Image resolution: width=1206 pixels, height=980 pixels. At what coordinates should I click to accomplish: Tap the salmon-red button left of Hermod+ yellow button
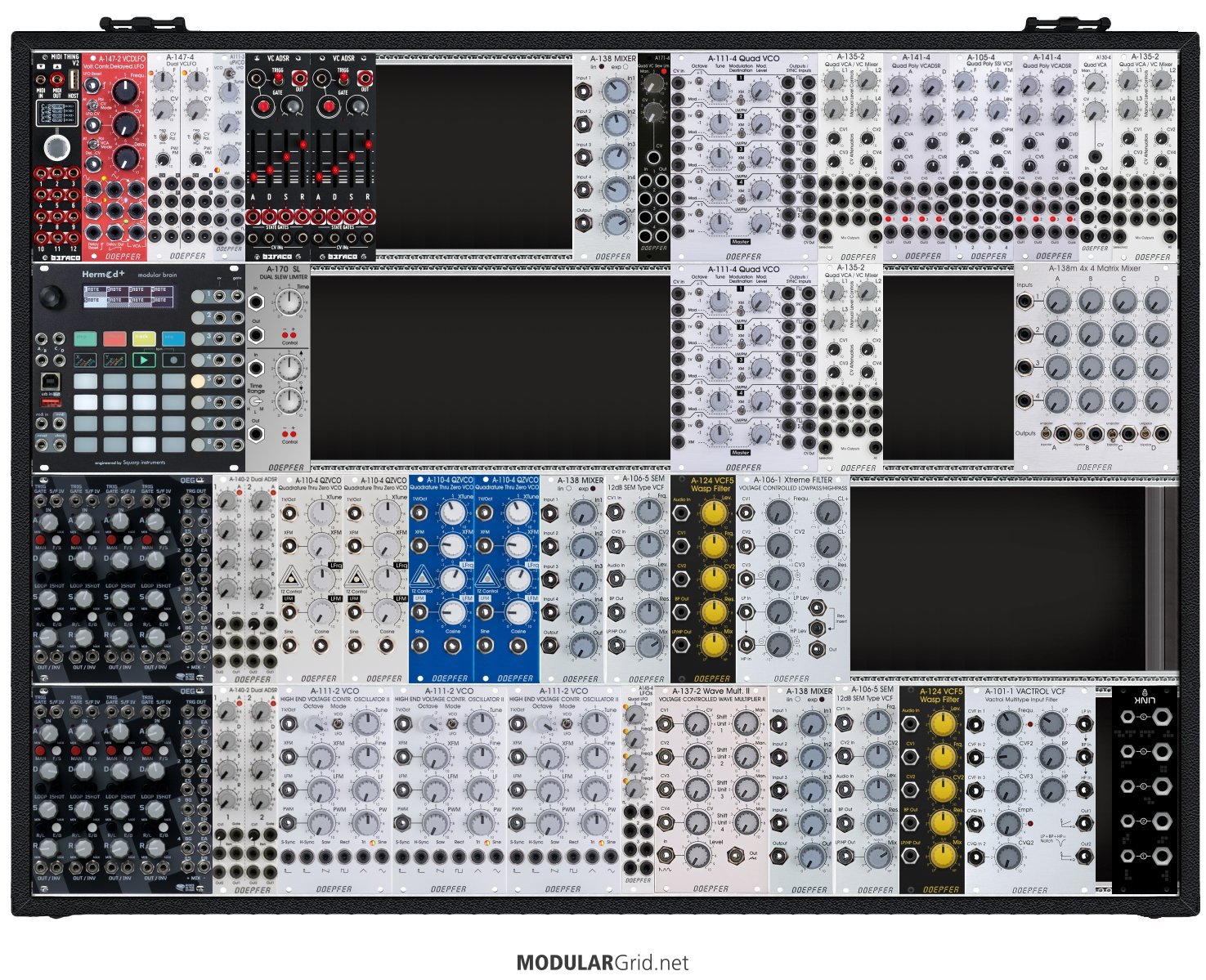pos(114,337)
